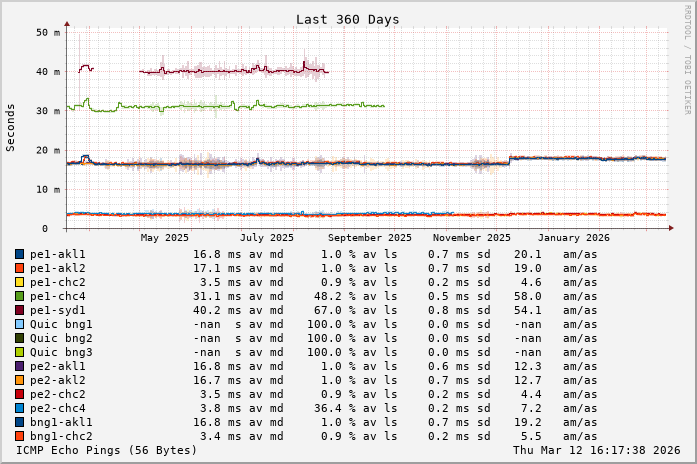Screen dimensions: 697x464
Task: Click the pe1-akl1 legend color swatch
Action: (x=19, y=254)
